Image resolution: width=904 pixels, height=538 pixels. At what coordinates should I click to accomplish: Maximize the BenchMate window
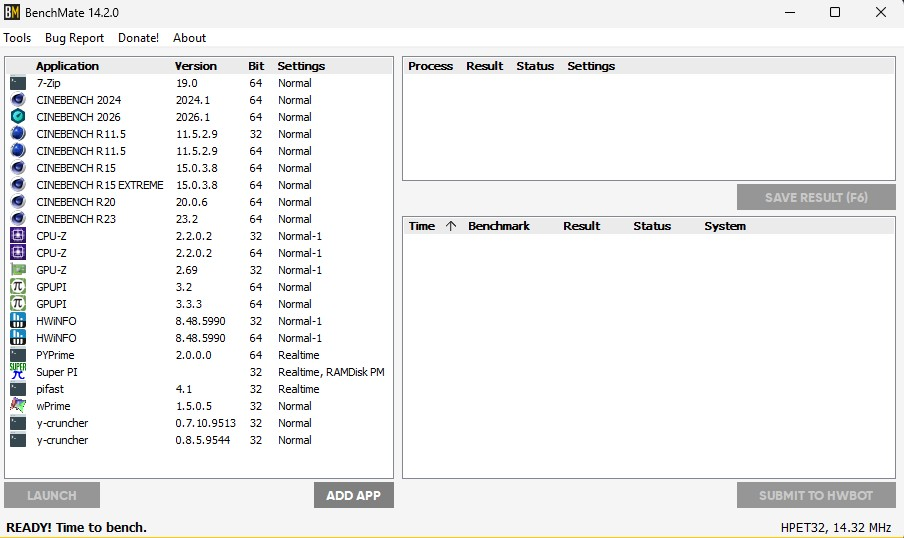point(835,12)
